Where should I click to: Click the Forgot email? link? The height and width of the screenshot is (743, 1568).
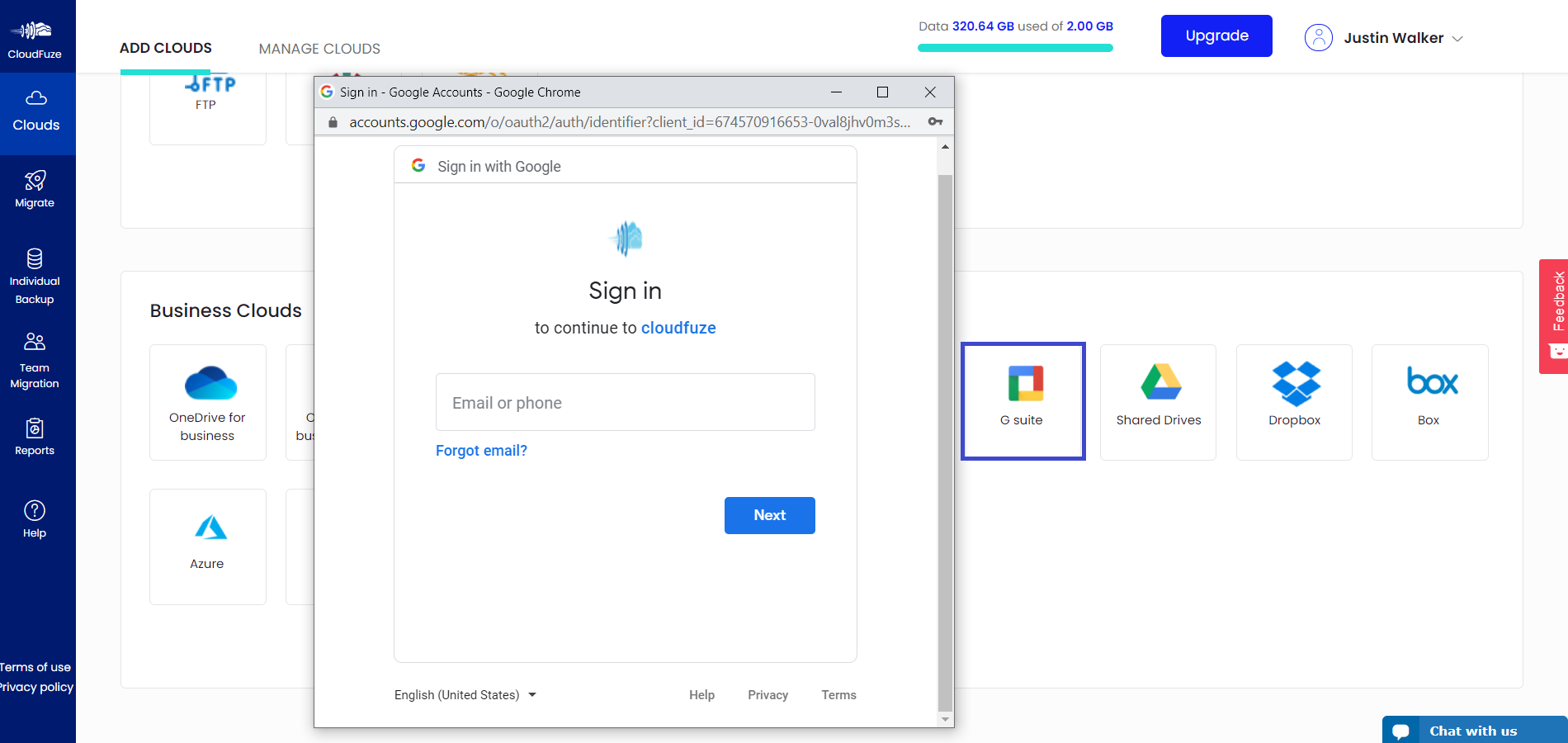pos(481,451)
